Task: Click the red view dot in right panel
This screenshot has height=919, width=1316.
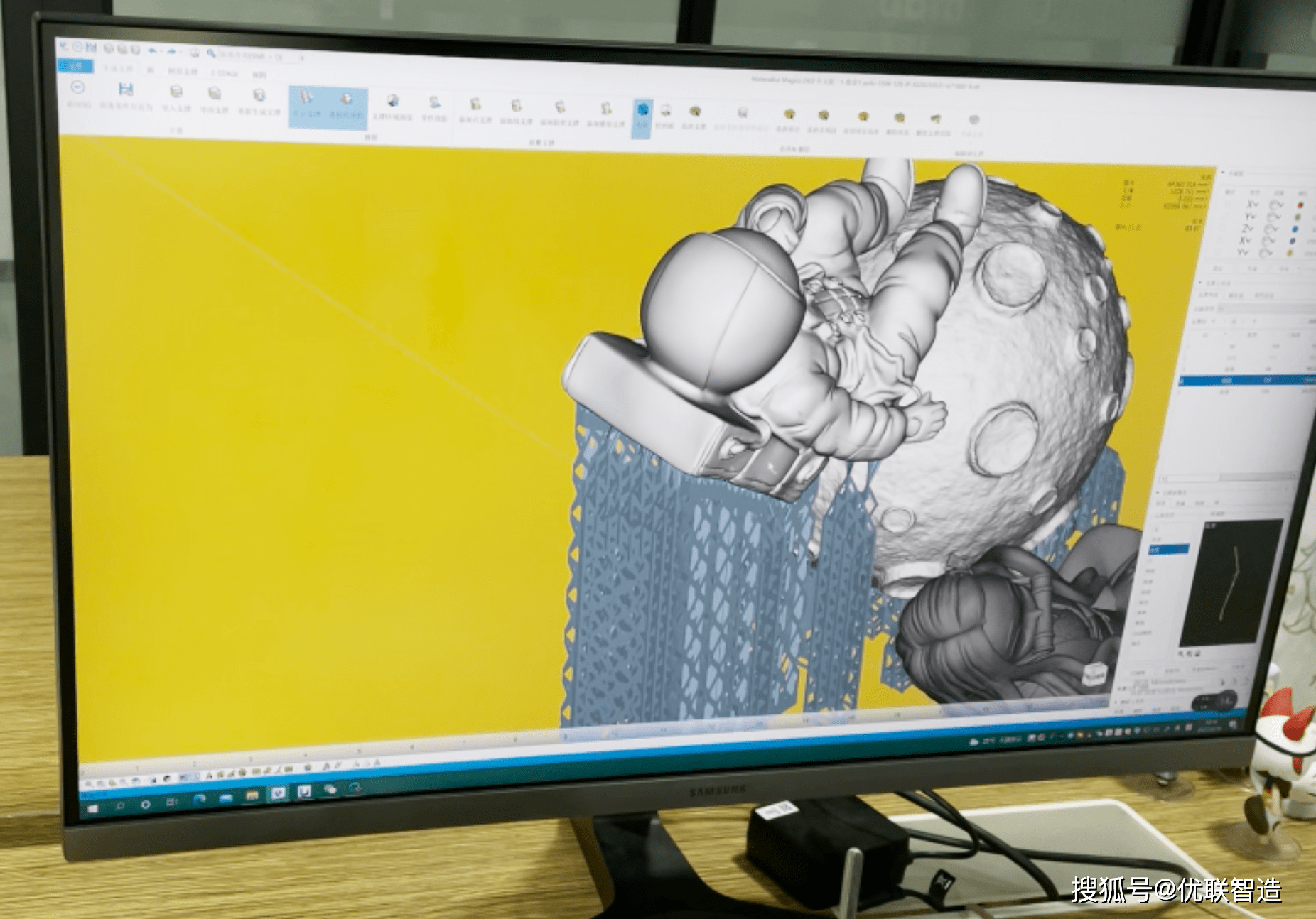Action: [x=1300, y=205]
